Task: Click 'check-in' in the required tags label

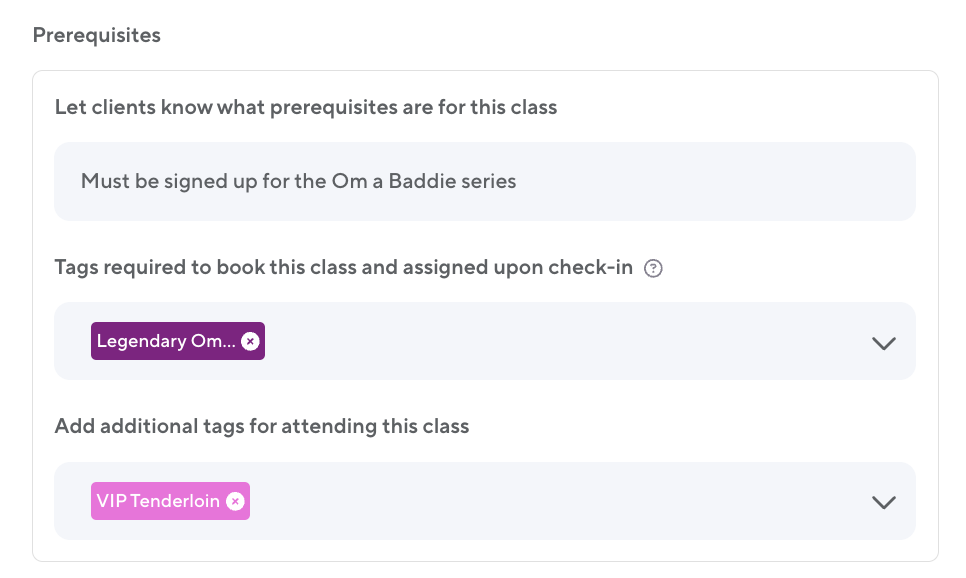Action: pyautogui.click(x=594, y=267)
